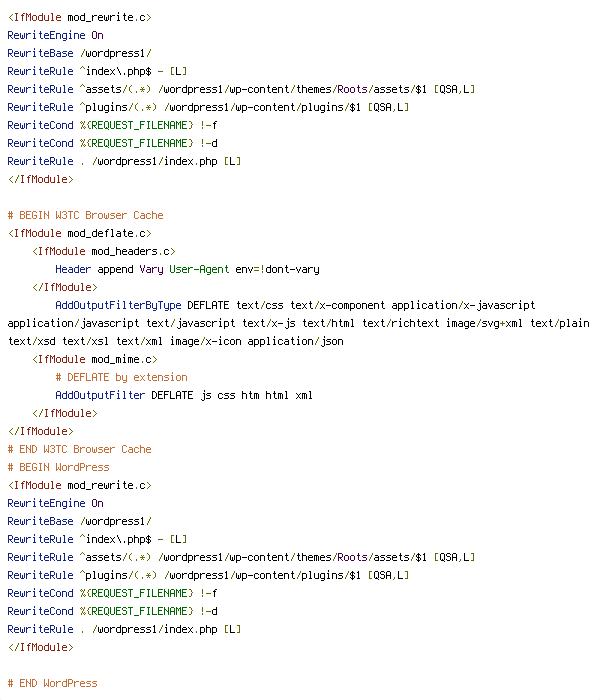
Task: Click the '# END WordPress' comment line
Action: pos(53,683)
